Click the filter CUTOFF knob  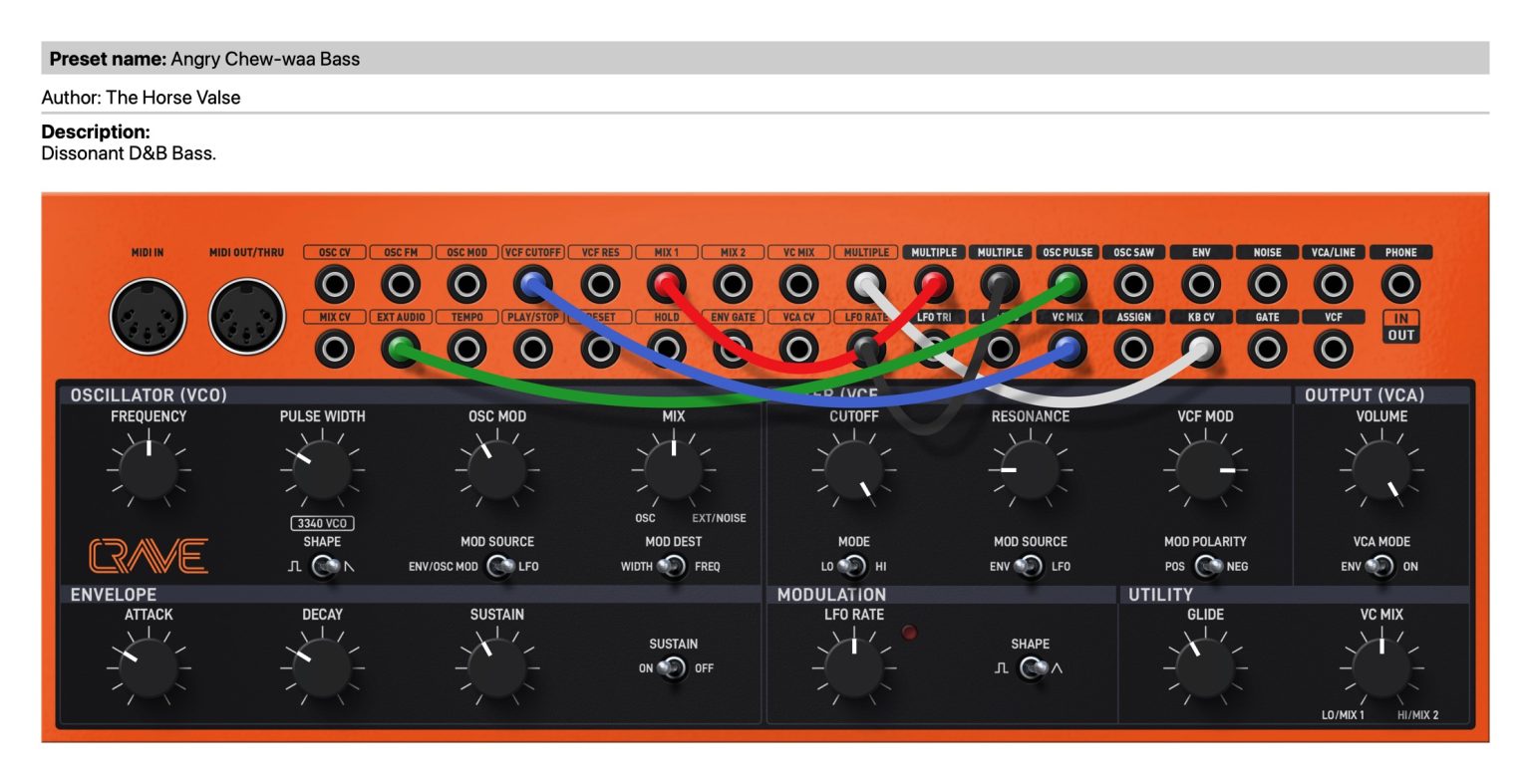pos(854,469)
